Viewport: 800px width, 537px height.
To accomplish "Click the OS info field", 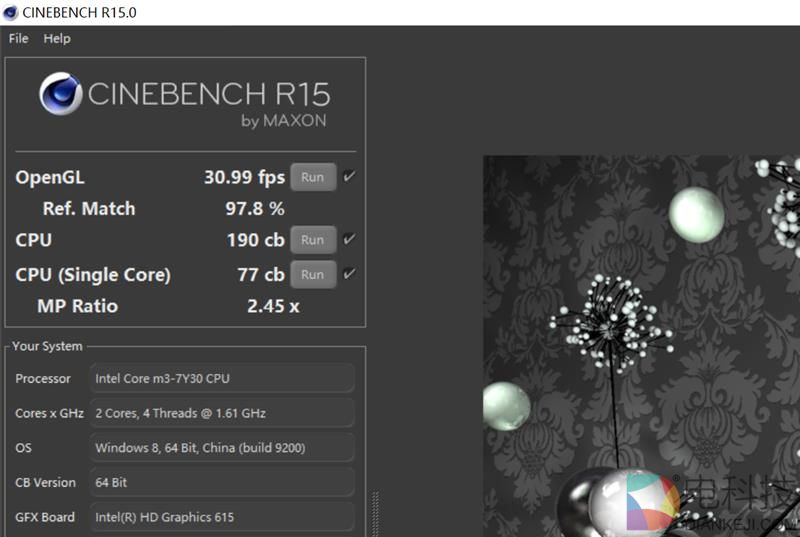I will (x=222, y=448).
